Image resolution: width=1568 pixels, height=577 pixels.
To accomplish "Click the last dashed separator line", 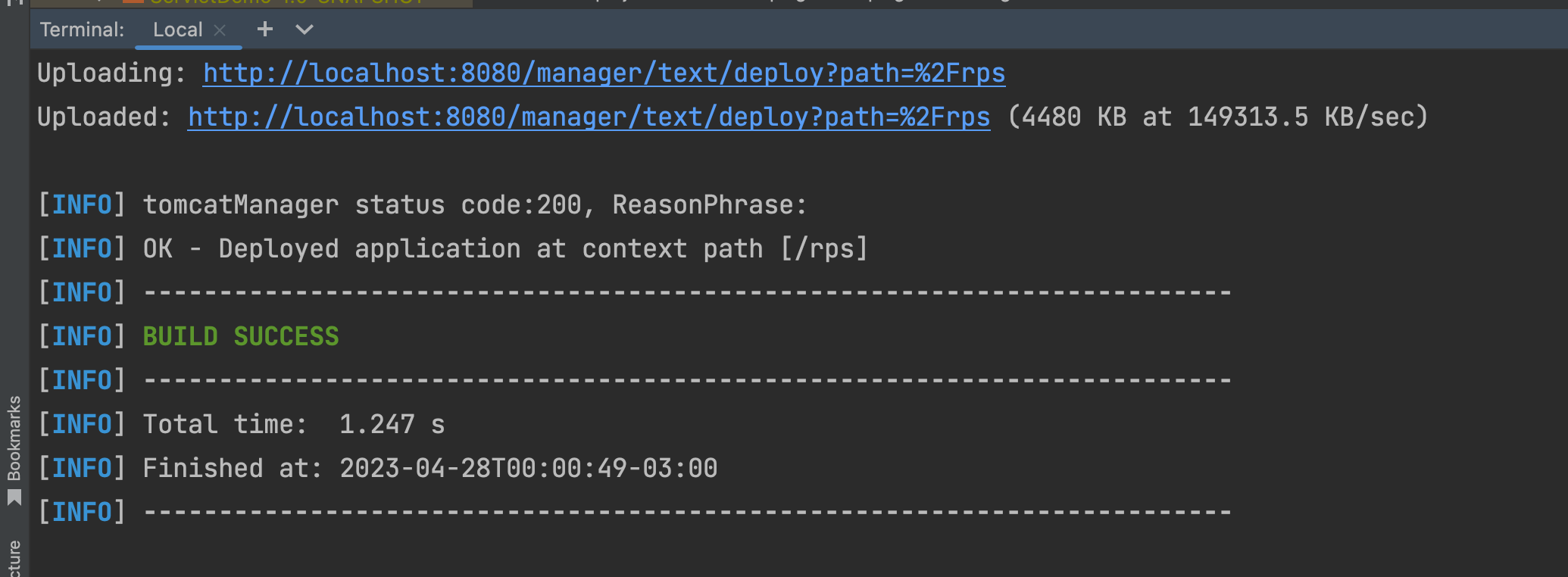I will pos(687,513).
